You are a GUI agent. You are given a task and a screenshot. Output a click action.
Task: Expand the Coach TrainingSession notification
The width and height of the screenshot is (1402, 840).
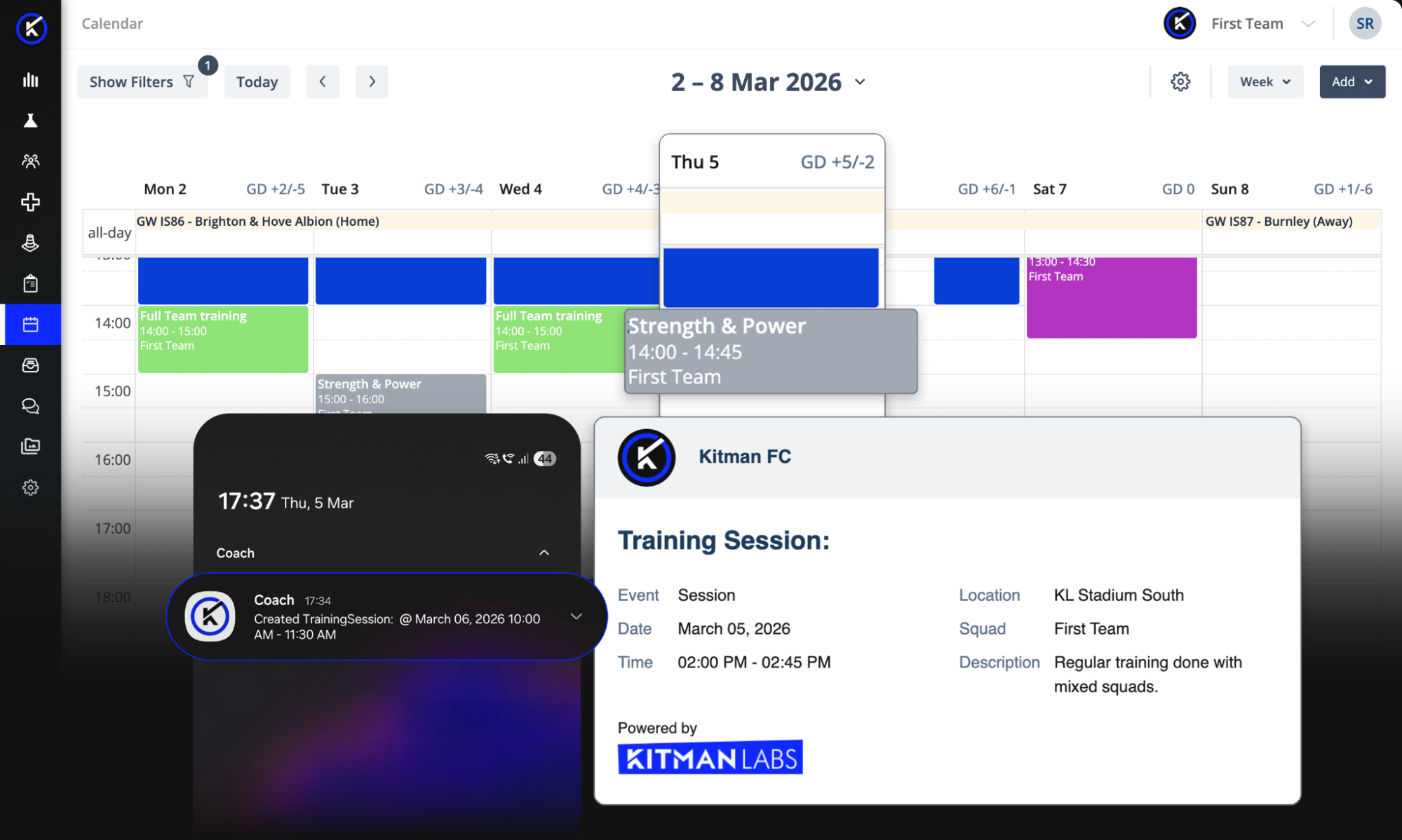(576, 616)
